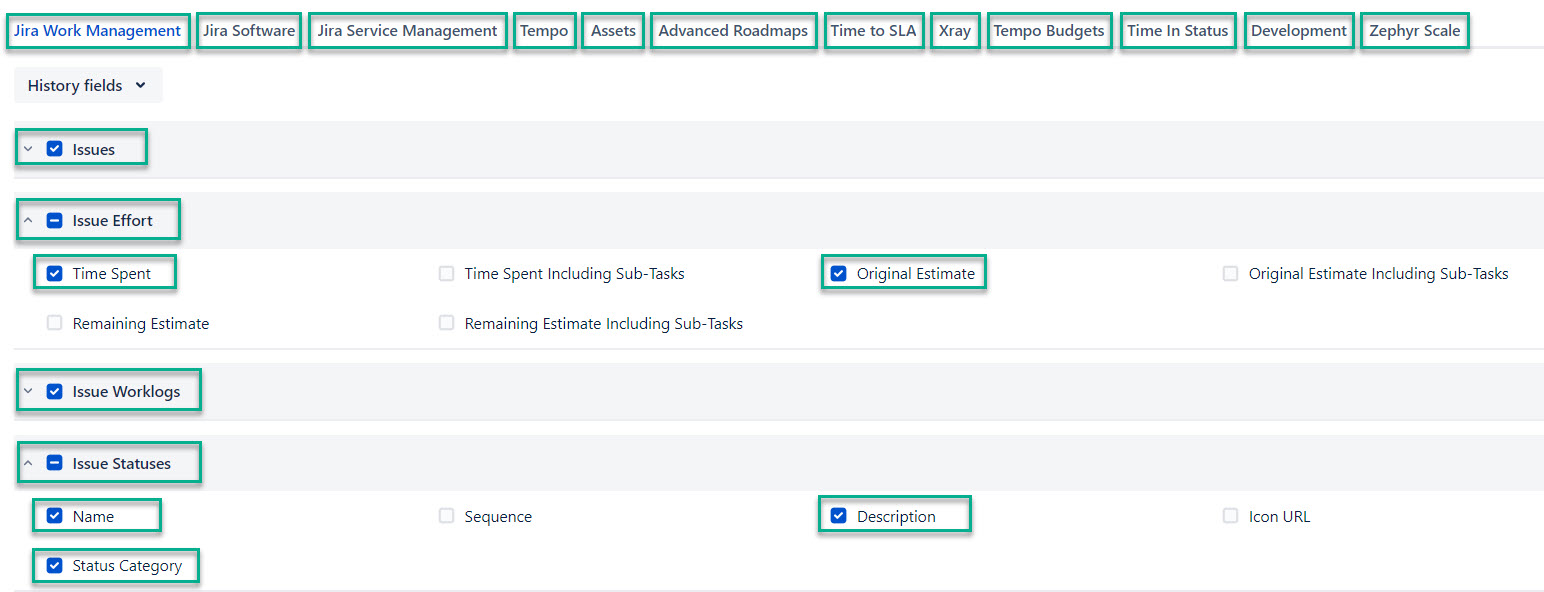The width and height of the screenshot is (1544, 592).
Task: Open the Tempo Budgets tab
Action: point(1049,31)
